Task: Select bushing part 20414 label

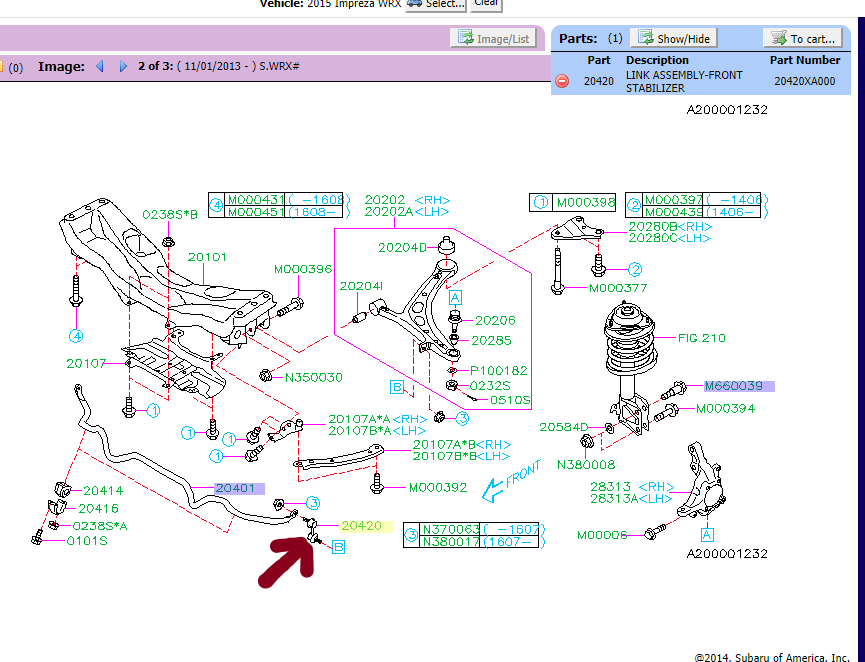Action: pos(102,491)
